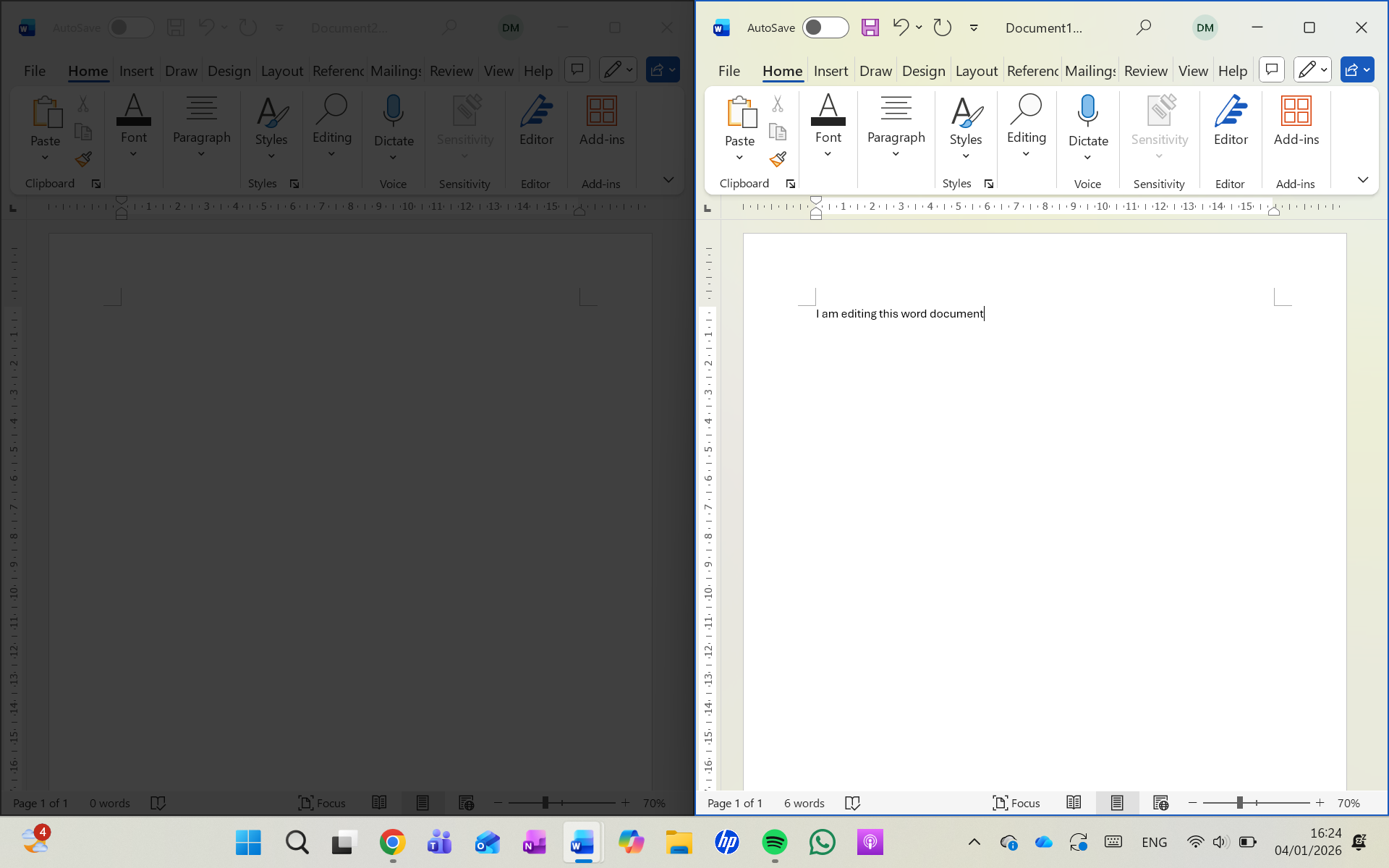
Task: Click the 6 words count in status bar
Action: click(804, 803)
